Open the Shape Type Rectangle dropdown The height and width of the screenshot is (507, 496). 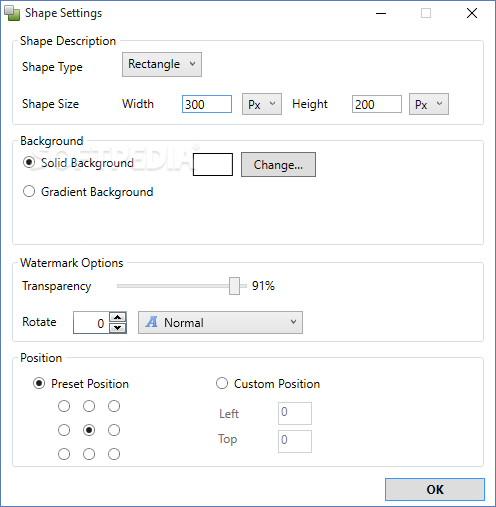pos(162,64)
